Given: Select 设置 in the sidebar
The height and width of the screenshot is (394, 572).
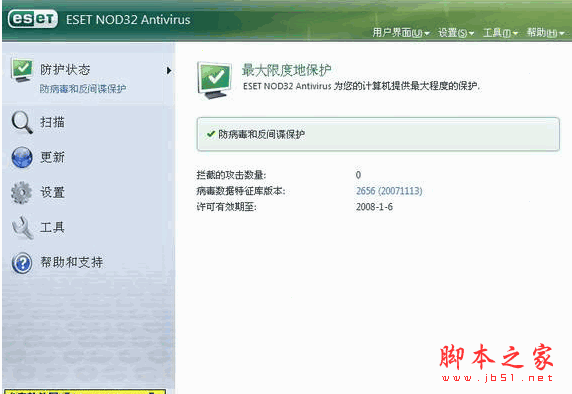Looking at the screenshot, I should pos(53,192).
